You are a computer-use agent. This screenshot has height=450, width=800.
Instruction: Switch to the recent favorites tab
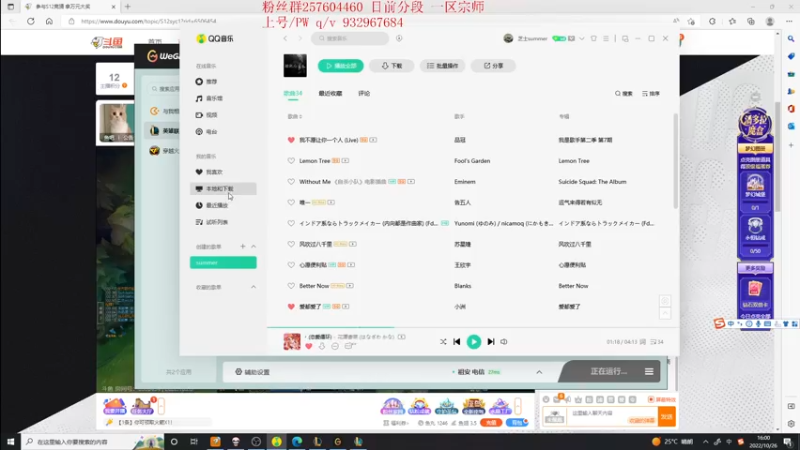tap(330, 93)
